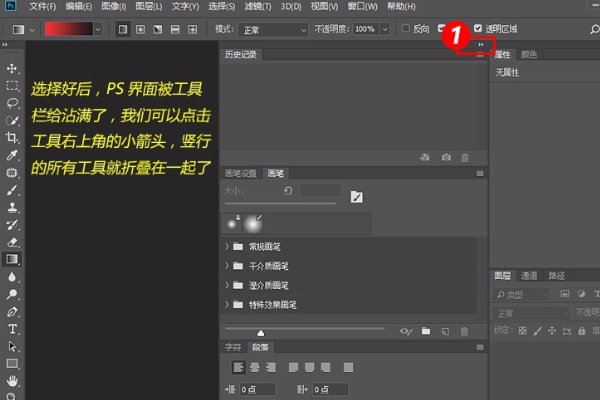The width and height of the screenshot is (600, 400).
Task: Create new snapshot in History panel
Action: point(446,157)
